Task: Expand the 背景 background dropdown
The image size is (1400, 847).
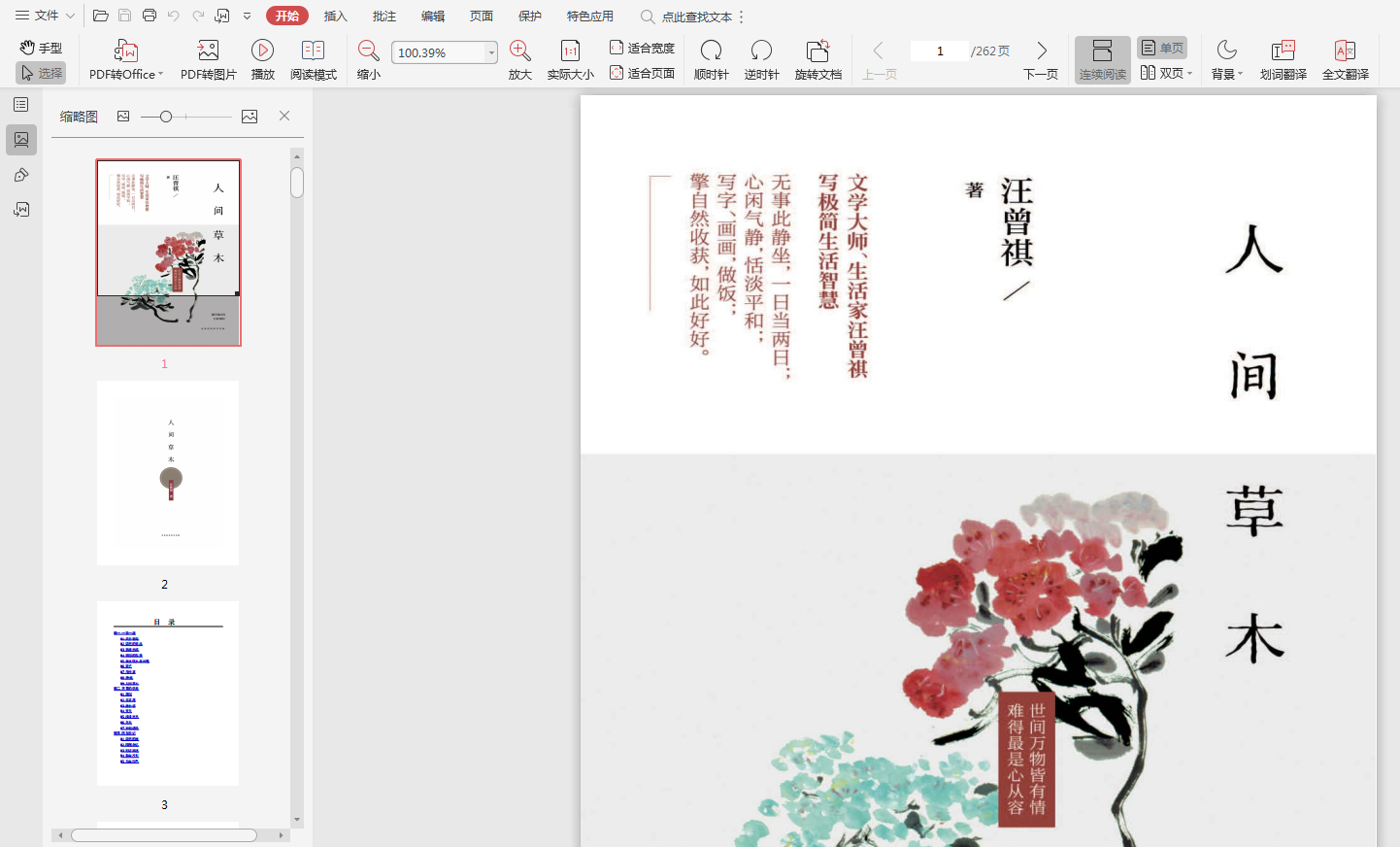Action: (x=1240, y=74)
